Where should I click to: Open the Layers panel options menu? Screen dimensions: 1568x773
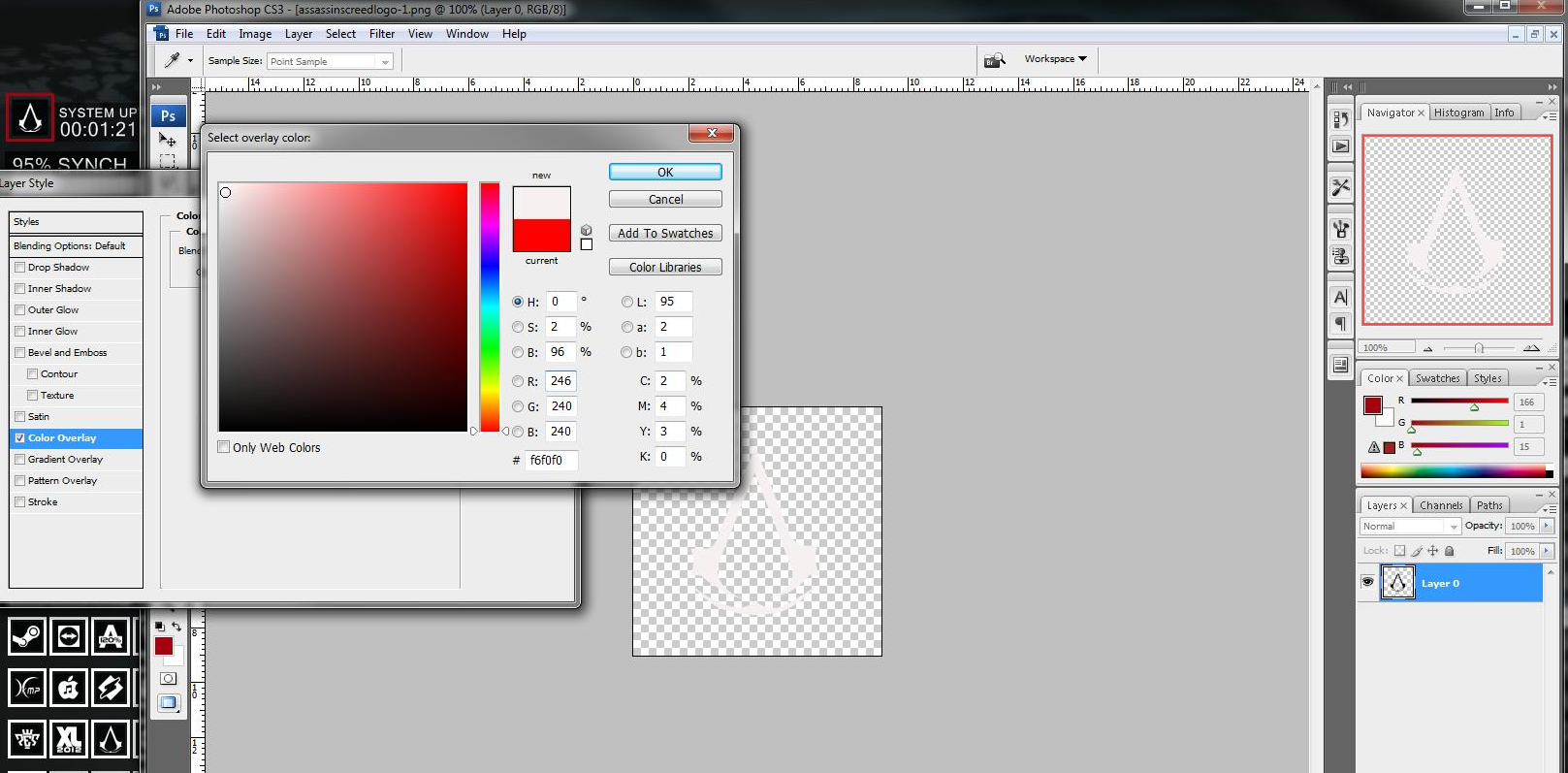click(1548, 508)
